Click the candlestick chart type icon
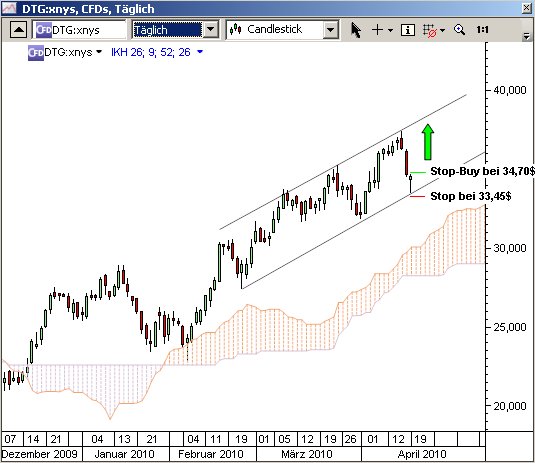 (x=235, y=30)
